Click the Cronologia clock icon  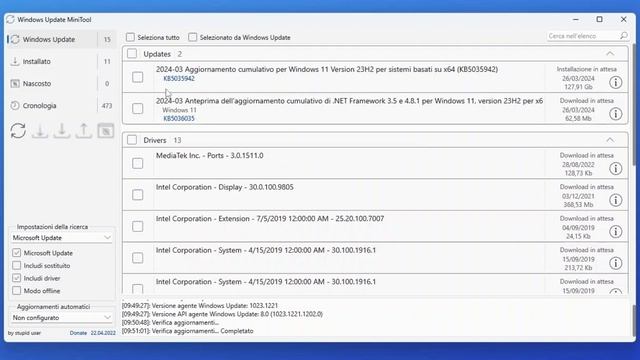coord(15,105)
